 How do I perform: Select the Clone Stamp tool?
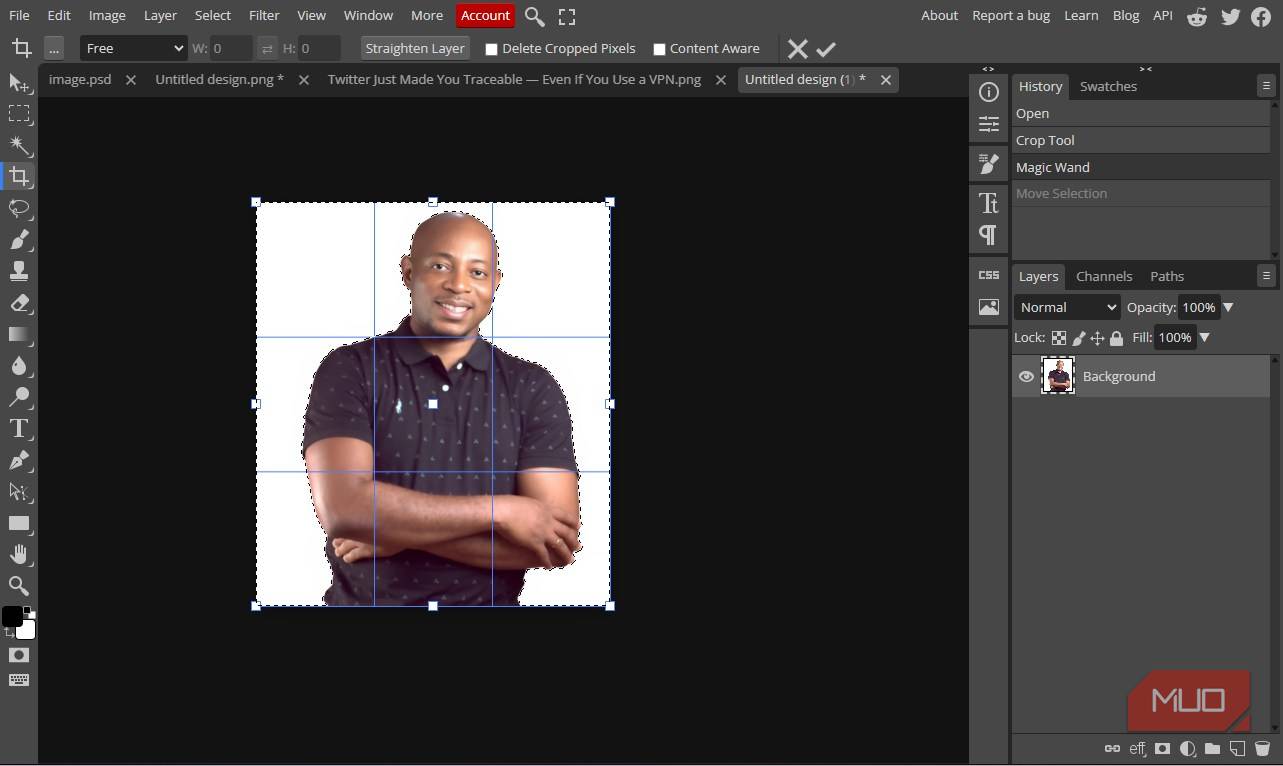(19, 271)
